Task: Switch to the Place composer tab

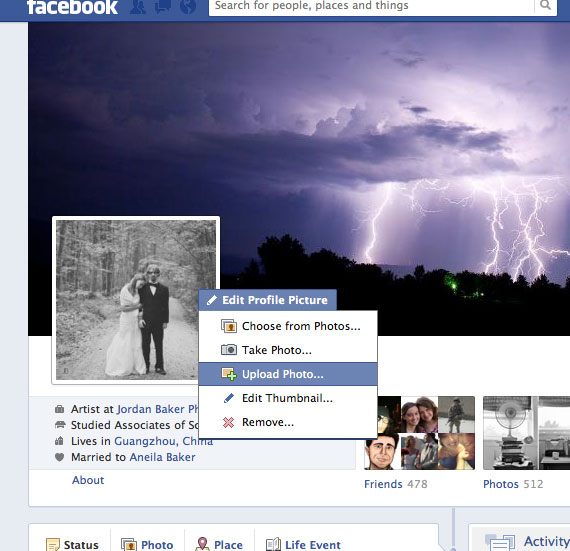Action: (219, 544)
